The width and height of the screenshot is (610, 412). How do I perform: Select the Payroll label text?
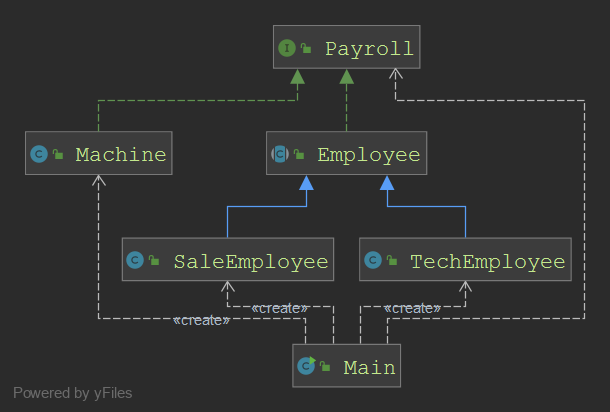(x=369, y=49)
